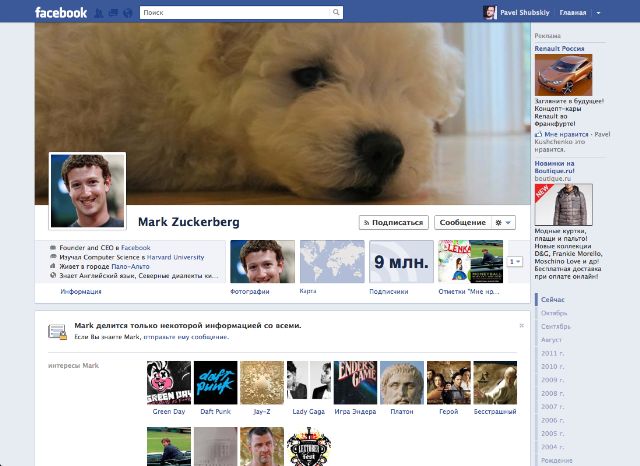Click the locked info notice icon
Image resolution: width=640 pixels, height=466 pixels.
click(x=57, y=331)
